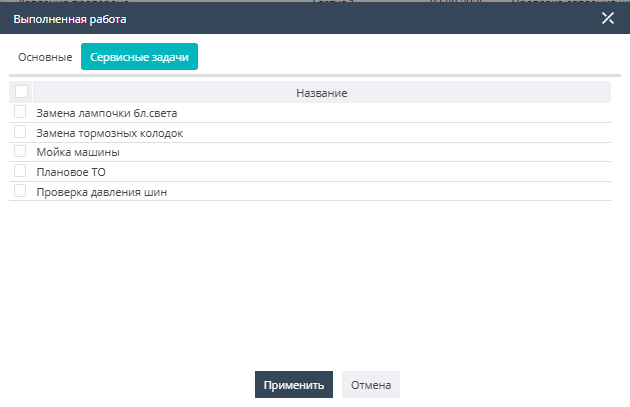Select the Плановое ТО checkbox

coord(20,171)
